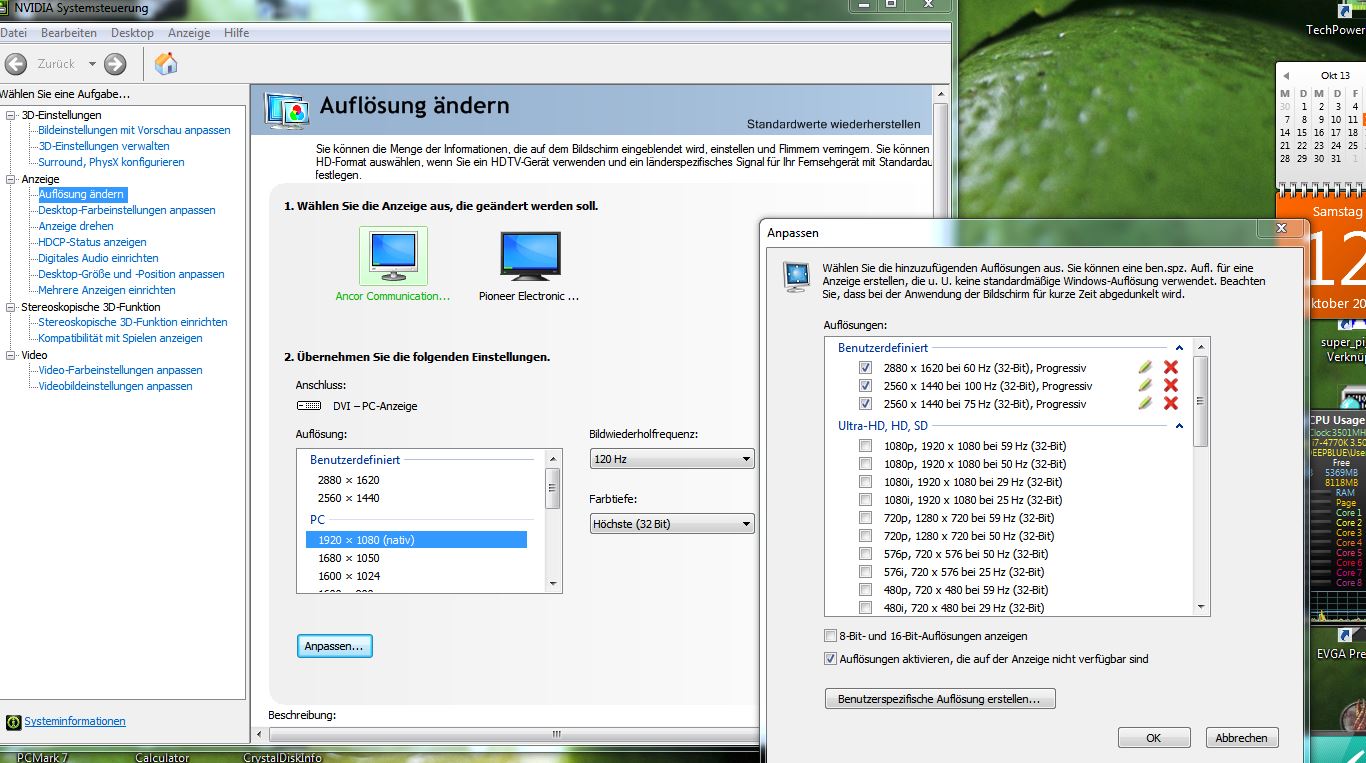The width and height of the screenshot is (1366, 763).
Task: Select 3D-Einstellungen verwalten
Action: point(104,146)
